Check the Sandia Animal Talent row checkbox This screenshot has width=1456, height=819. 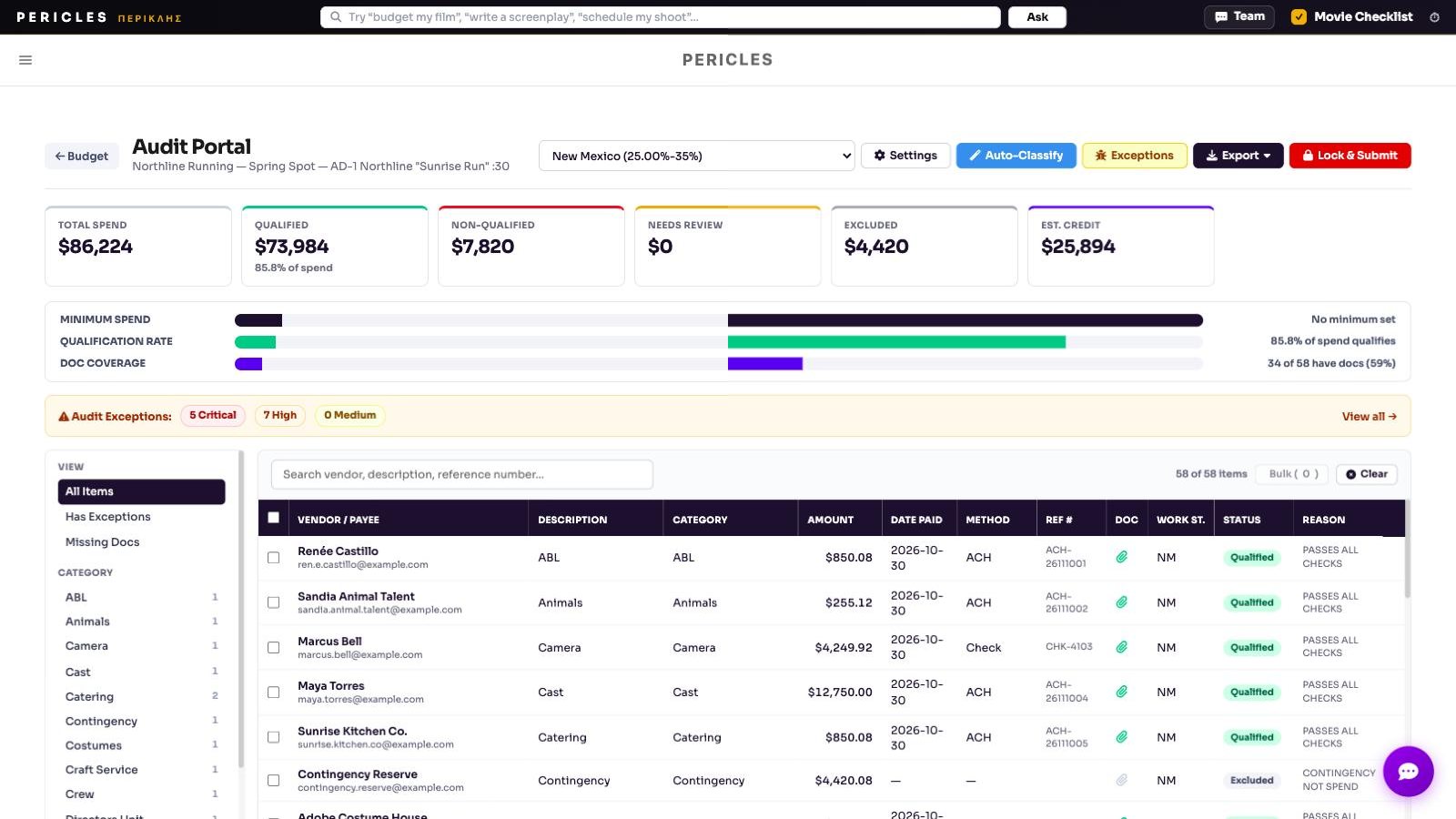click(x=273, y=602)
